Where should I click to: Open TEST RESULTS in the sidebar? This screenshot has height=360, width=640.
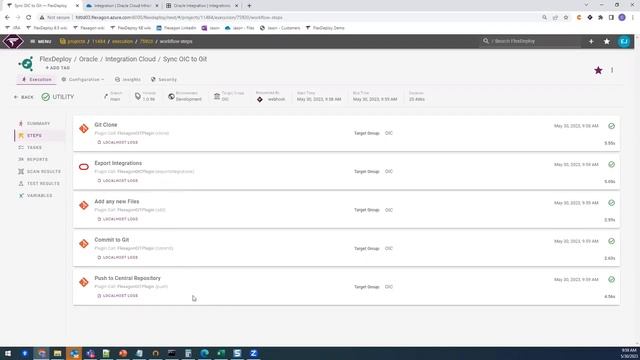pos(39,184)
